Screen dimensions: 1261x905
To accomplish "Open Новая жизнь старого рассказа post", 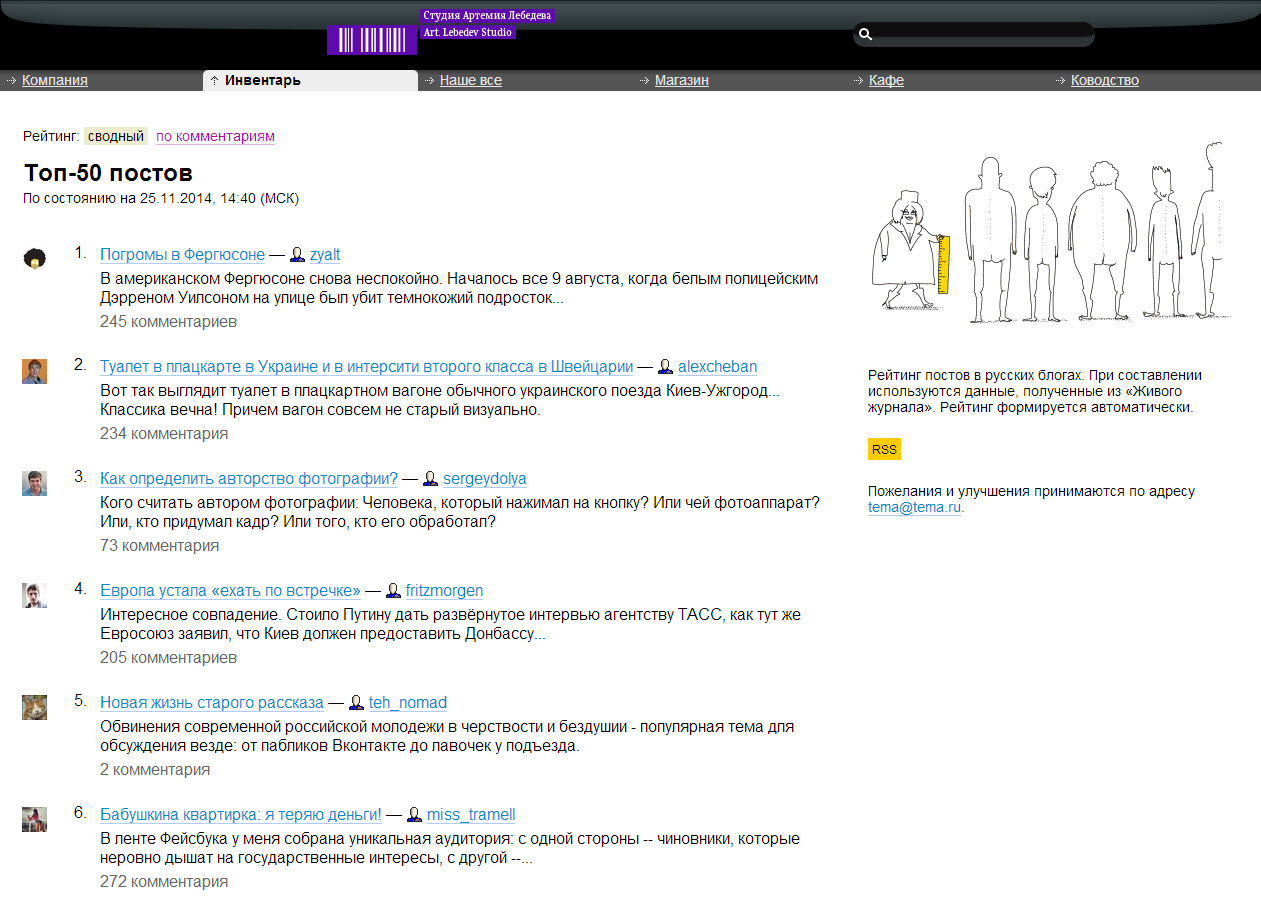I will [x=212, y=703].
